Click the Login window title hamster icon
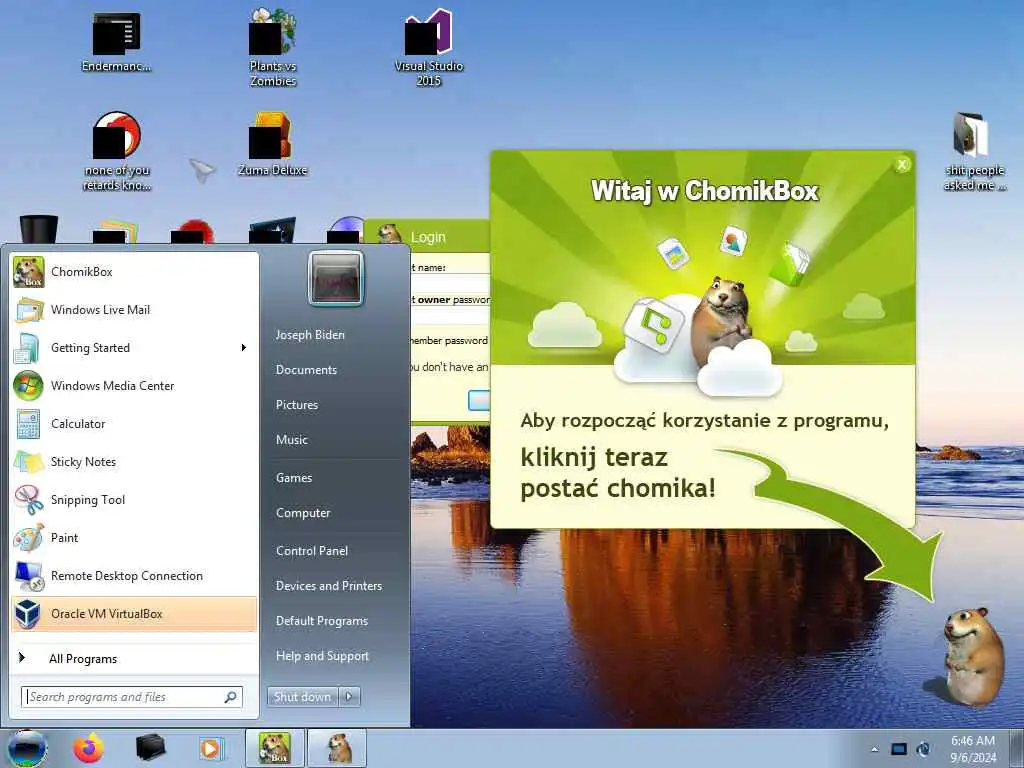The image size is (1024, 768). tap(390, 234)
